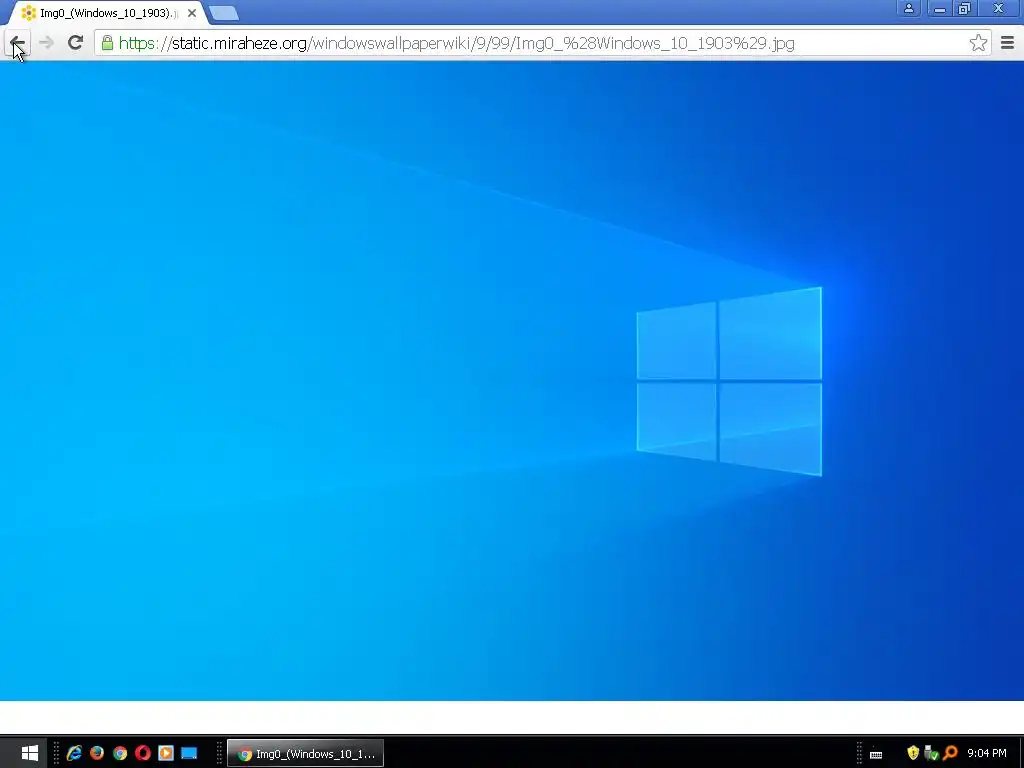
Task: Open the media player taskbar icon
Action: 166,753
